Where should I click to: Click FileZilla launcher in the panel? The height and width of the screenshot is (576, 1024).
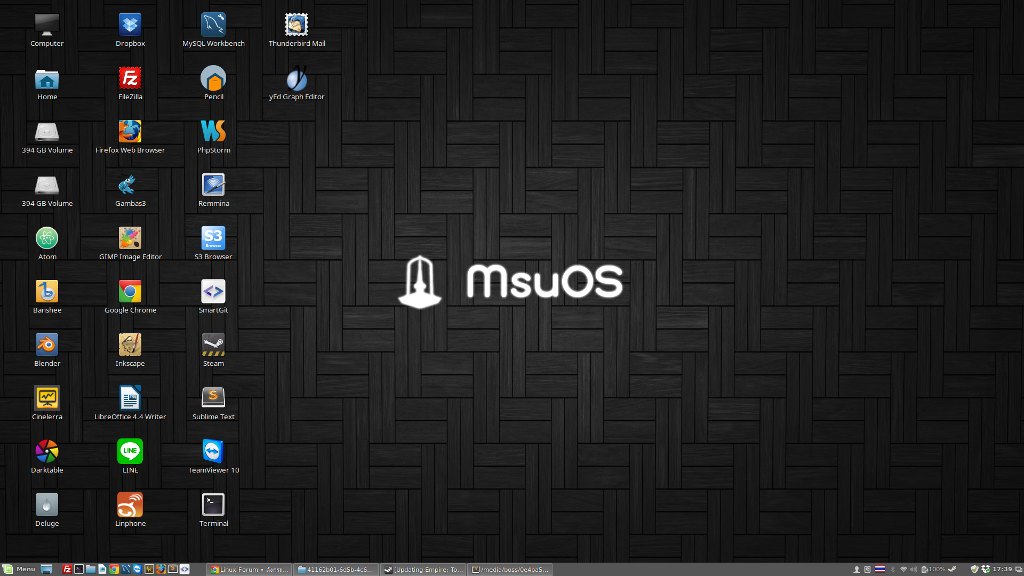(x=67, y=569)
